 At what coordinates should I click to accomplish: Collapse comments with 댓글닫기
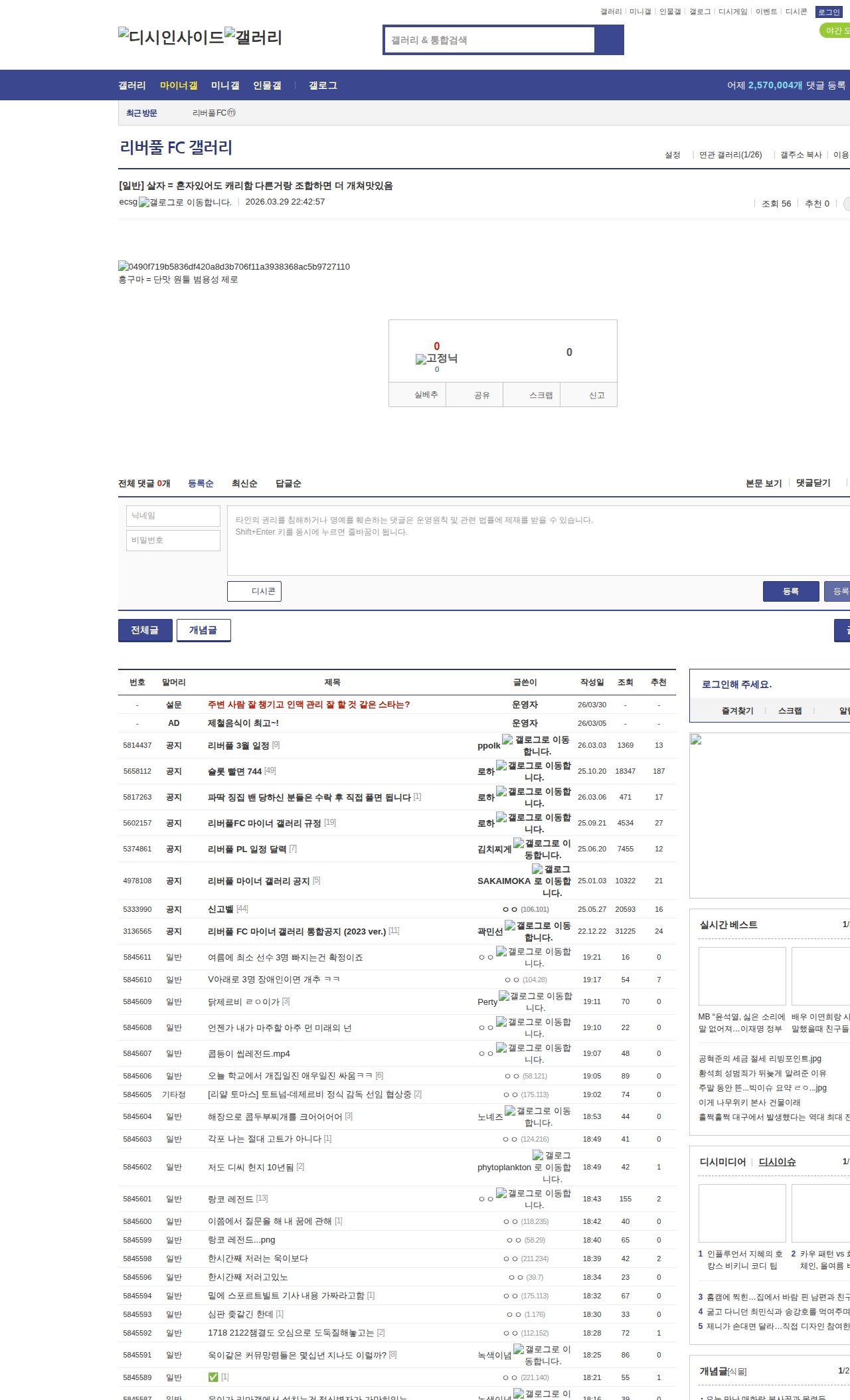click(x=813, y=483)
